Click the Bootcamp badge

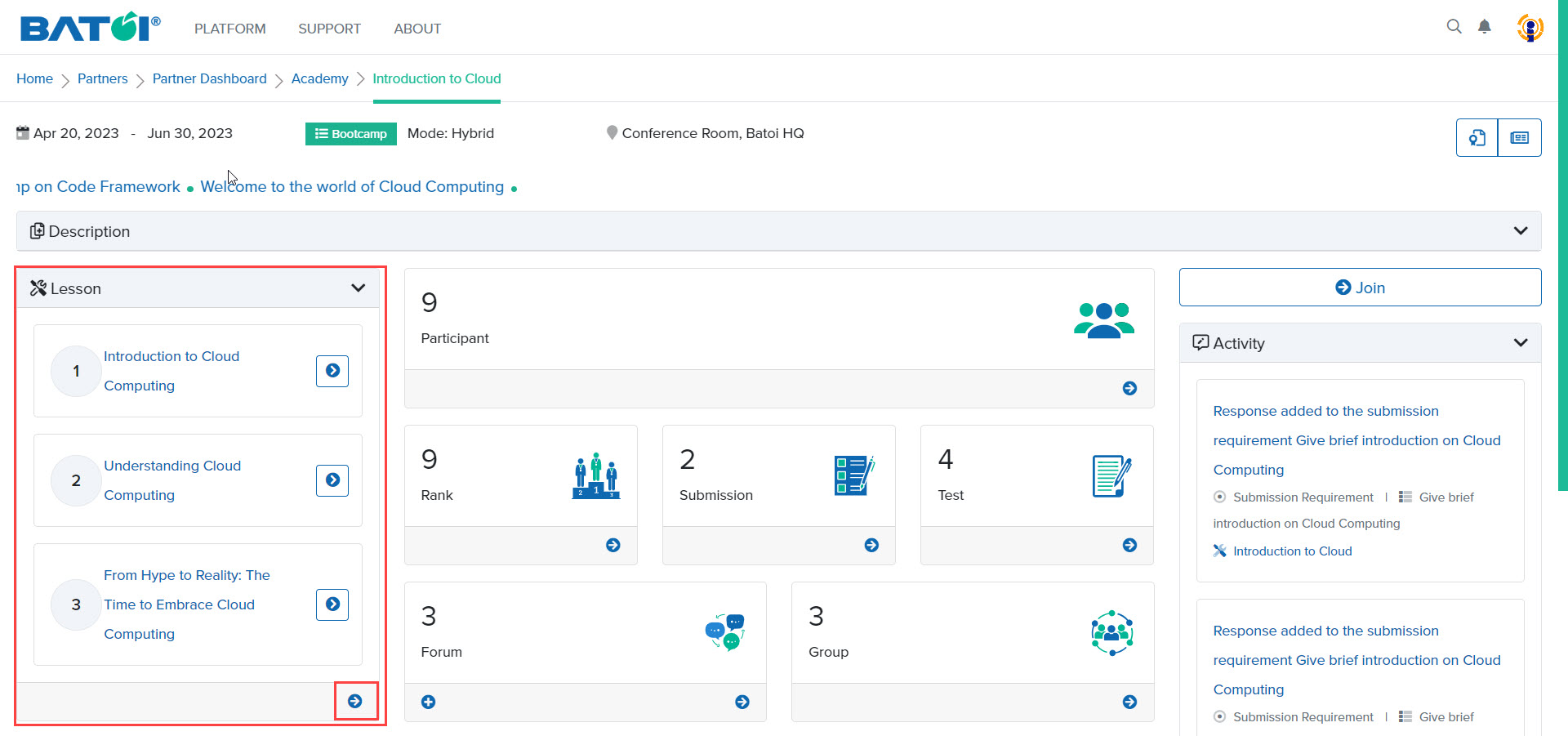click(x=351, y=134)
